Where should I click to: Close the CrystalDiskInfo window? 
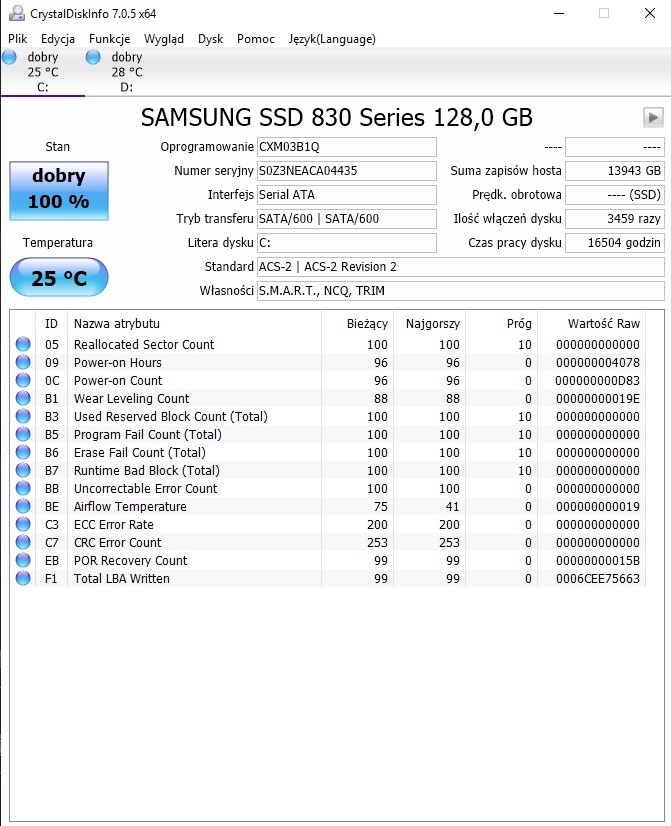tap(650, 13)
